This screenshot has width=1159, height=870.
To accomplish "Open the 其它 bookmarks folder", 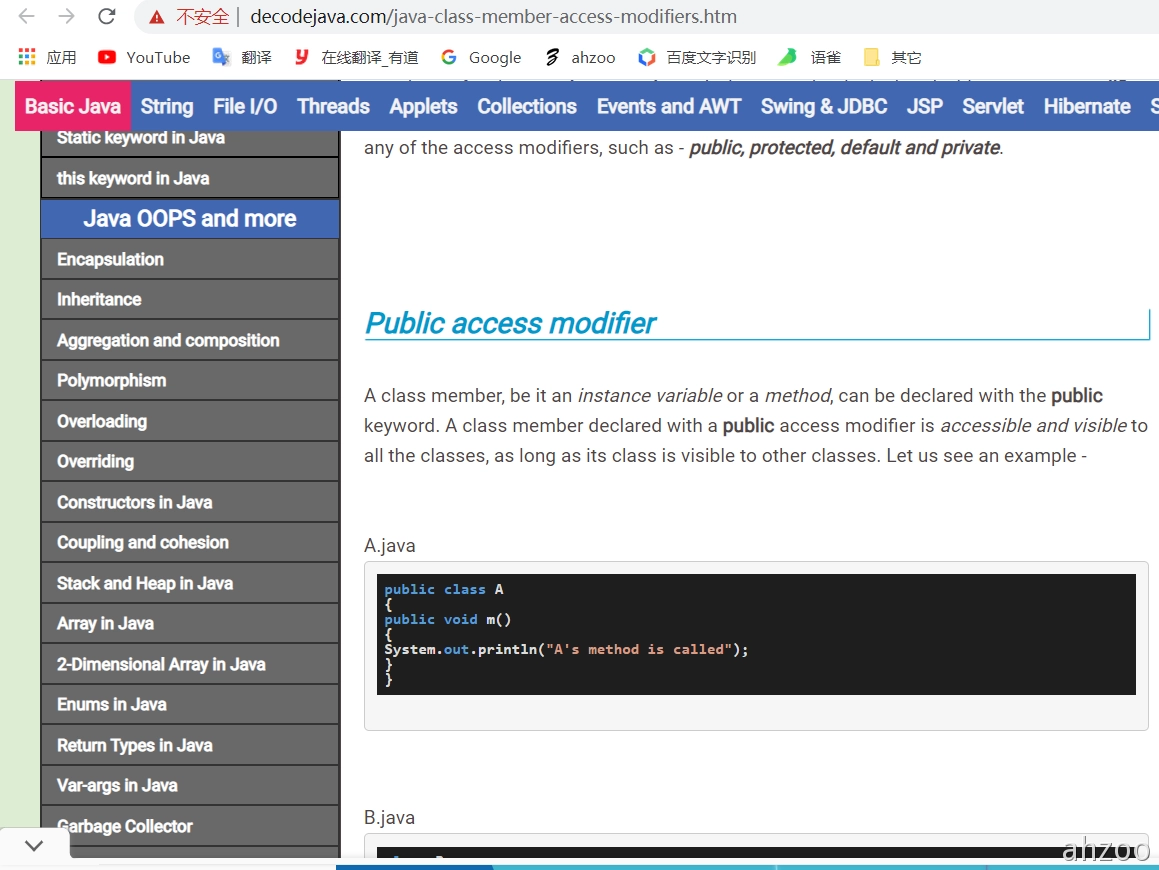I will point(893,57).
